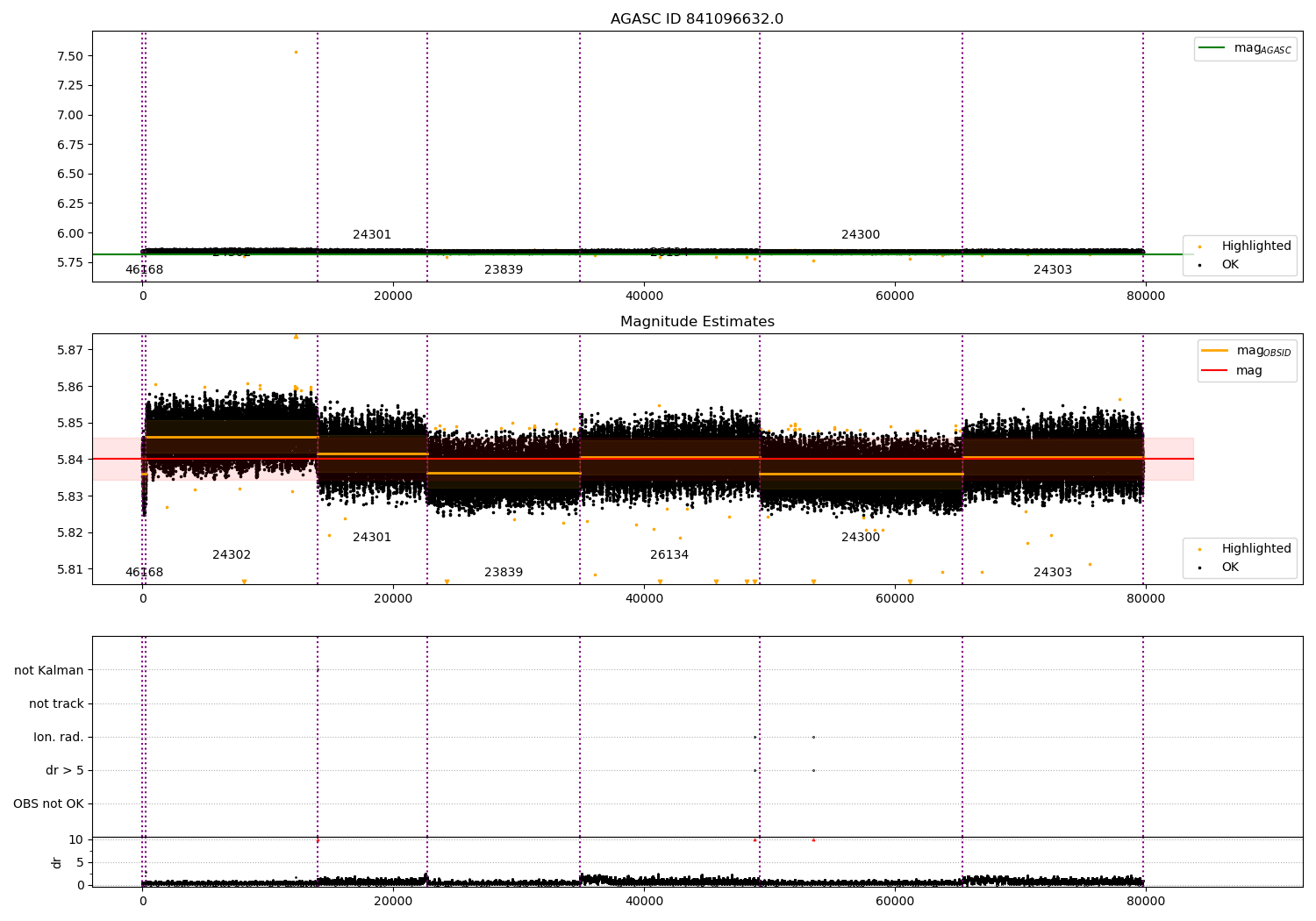Click the rotated "dr" axis label
The width and height of the screenshot is (1316, 921).
tap(57, 862)
